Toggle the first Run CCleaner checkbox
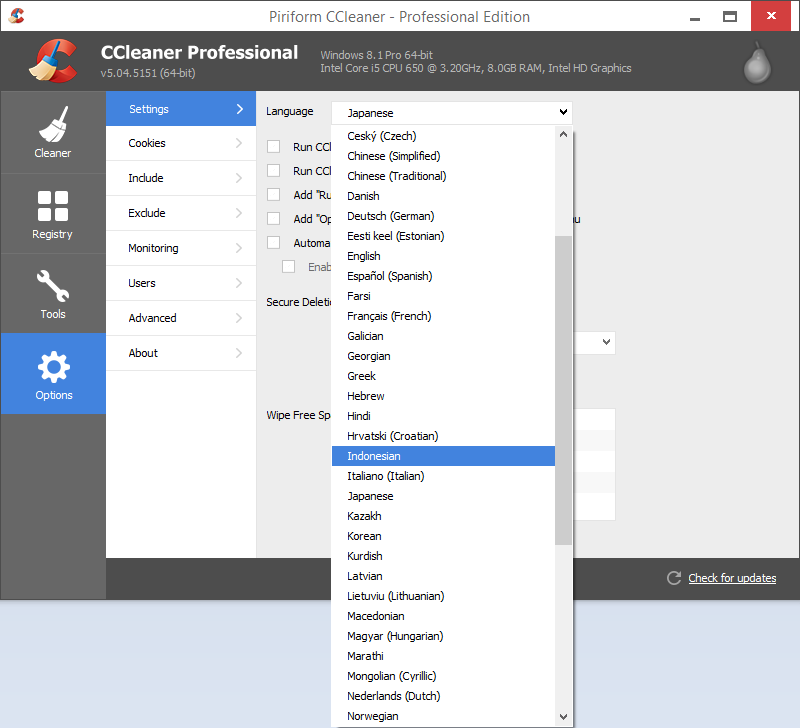Screen dimensions: 800x728 point(273,147)
